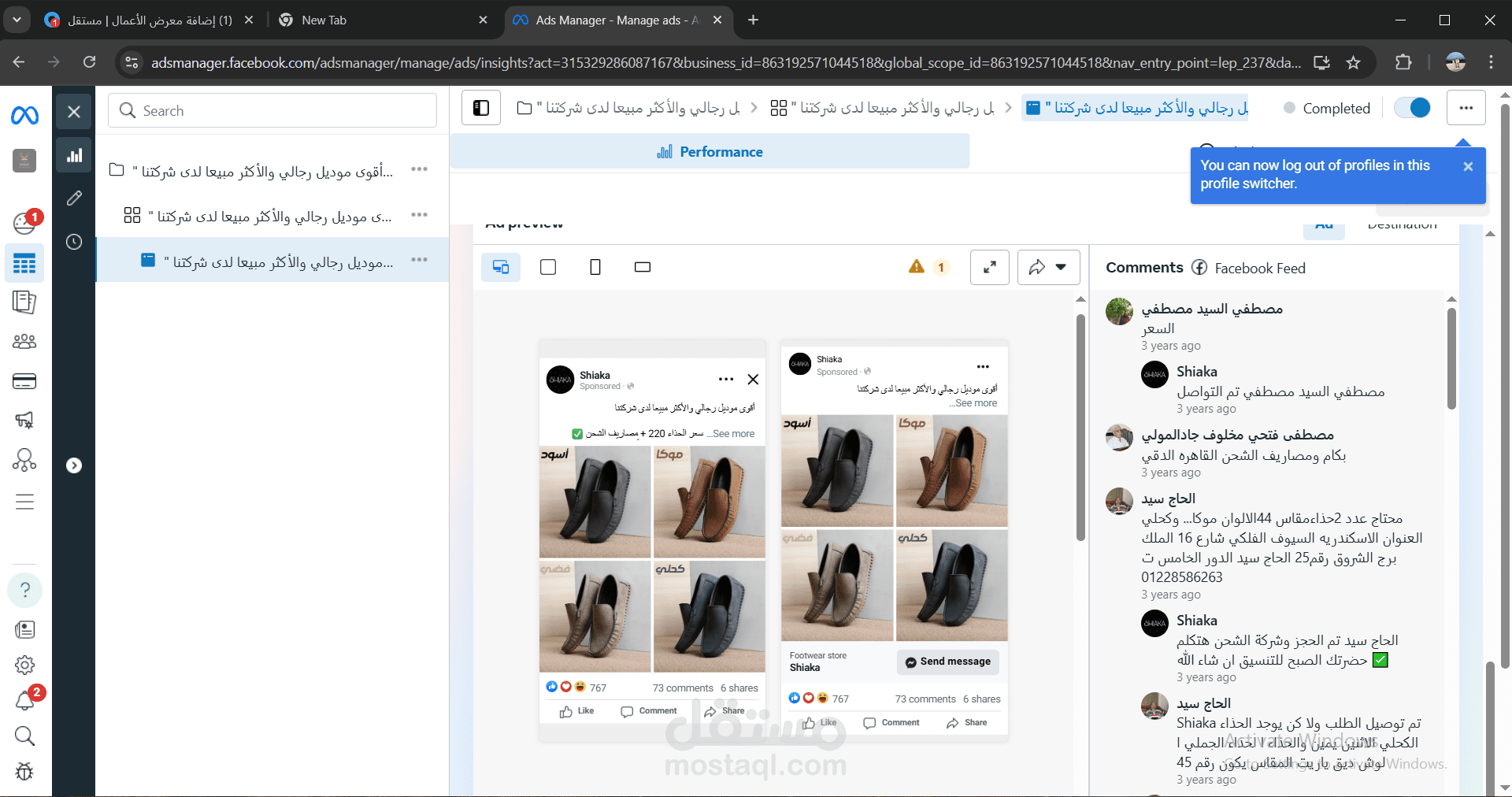The width and height of the screenshot is (1512, 797).
Task: Open the business account avatar icon
Action: tap(24, 161)
